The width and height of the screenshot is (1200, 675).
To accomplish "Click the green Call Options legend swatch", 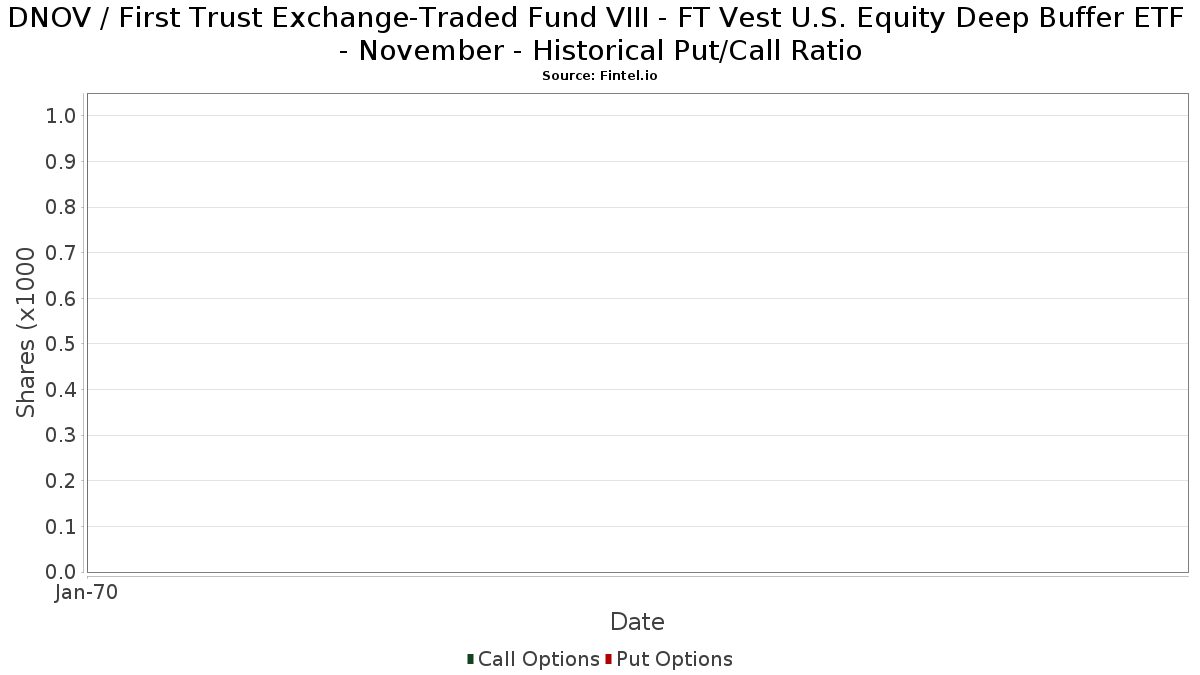I will pyautogui.click(x=470, y=659).
